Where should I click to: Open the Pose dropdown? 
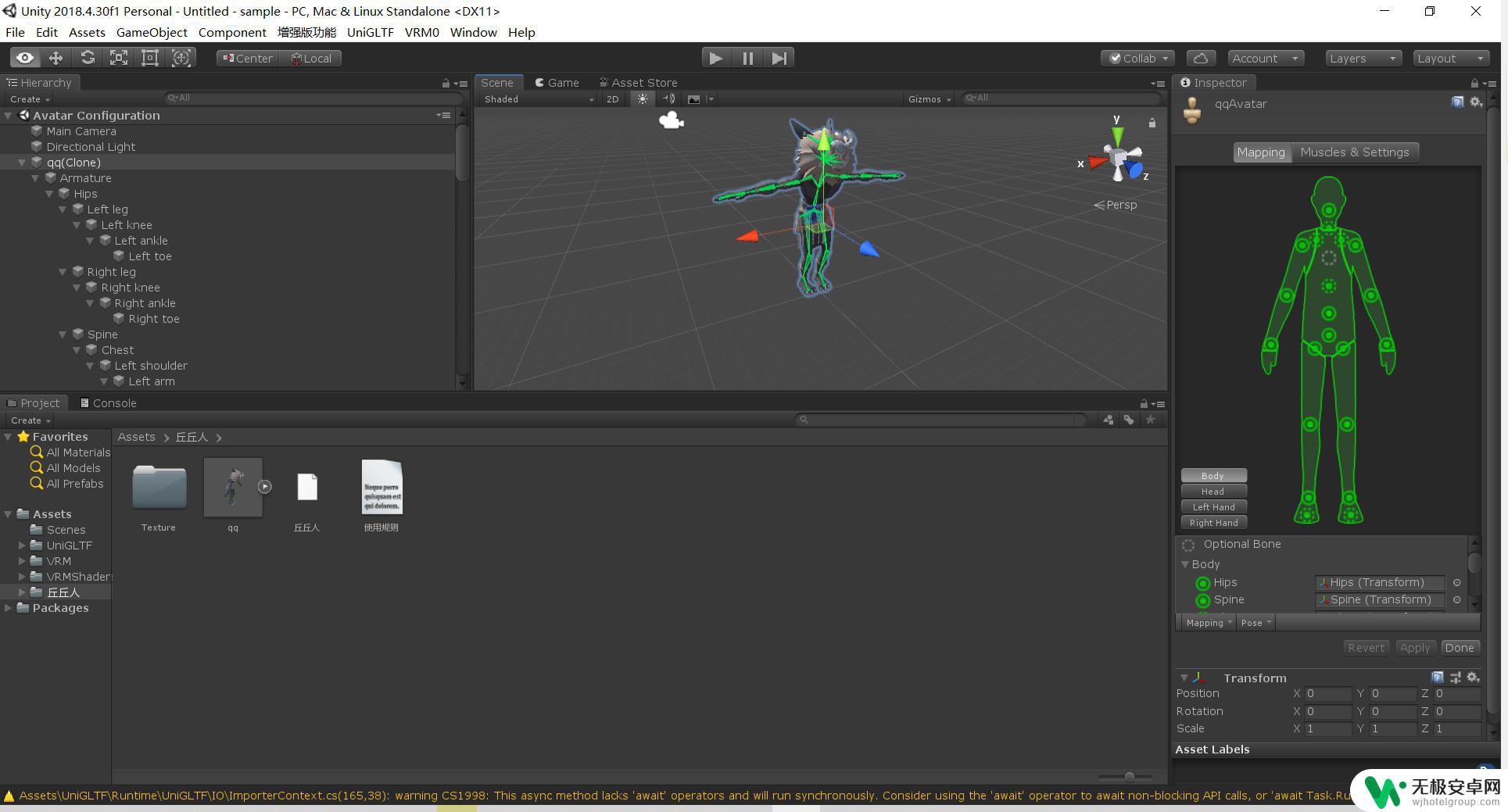pyautogui.click(x=1256, y=623)
